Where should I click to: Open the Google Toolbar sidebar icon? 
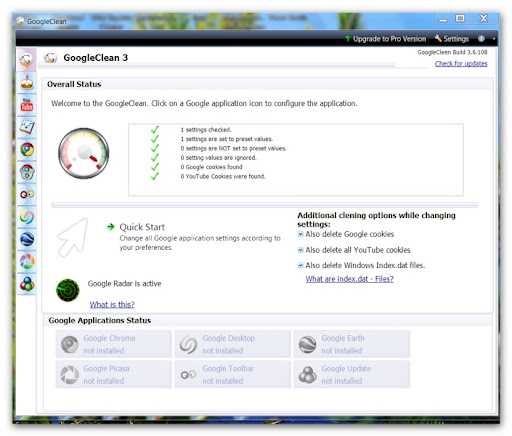[x=27, y=194]
